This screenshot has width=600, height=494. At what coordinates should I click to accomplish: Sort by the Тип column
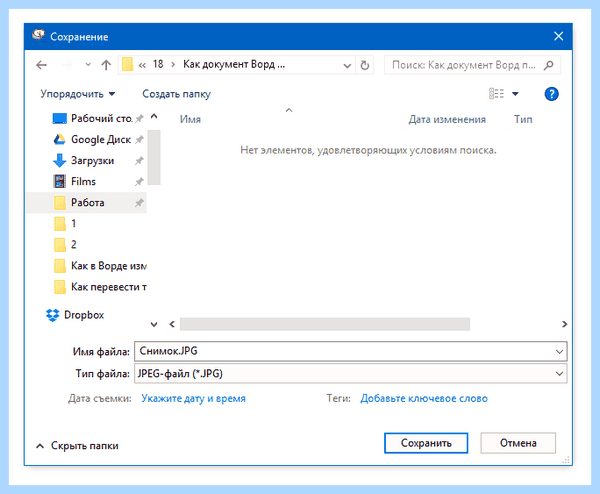pos(523,119)
